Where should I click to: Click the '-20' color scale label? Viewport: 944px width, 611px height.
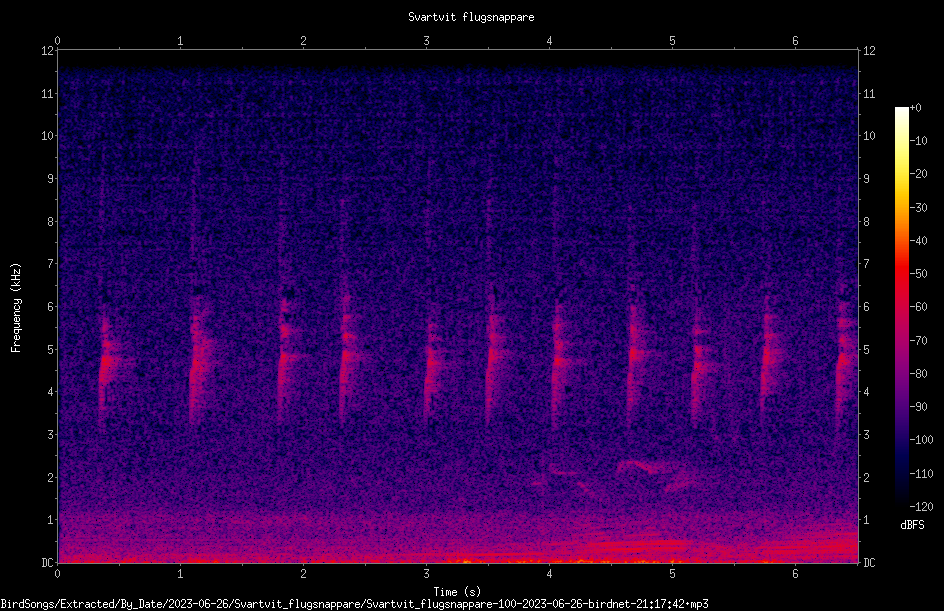(918, 174)
